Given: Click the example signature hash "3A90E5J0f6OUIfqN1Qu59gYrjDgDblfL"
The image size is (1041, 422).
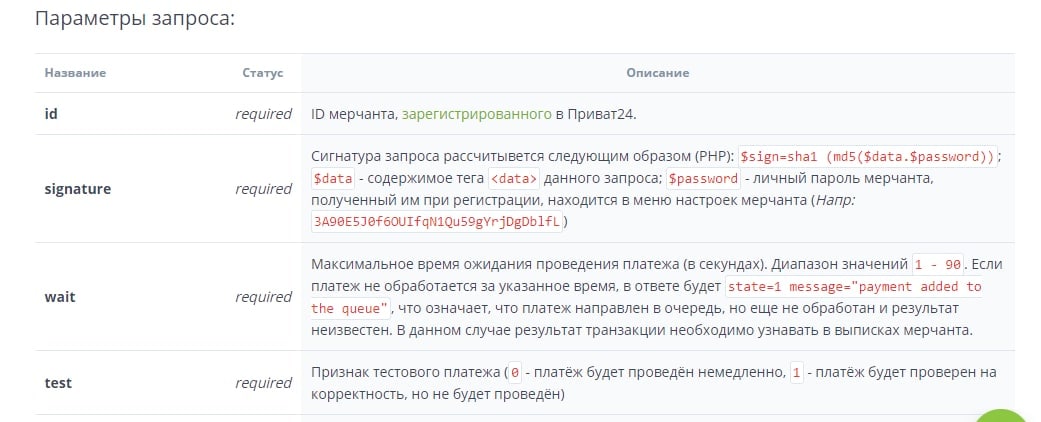Looking at the screenshot, I should click(437, 222).
